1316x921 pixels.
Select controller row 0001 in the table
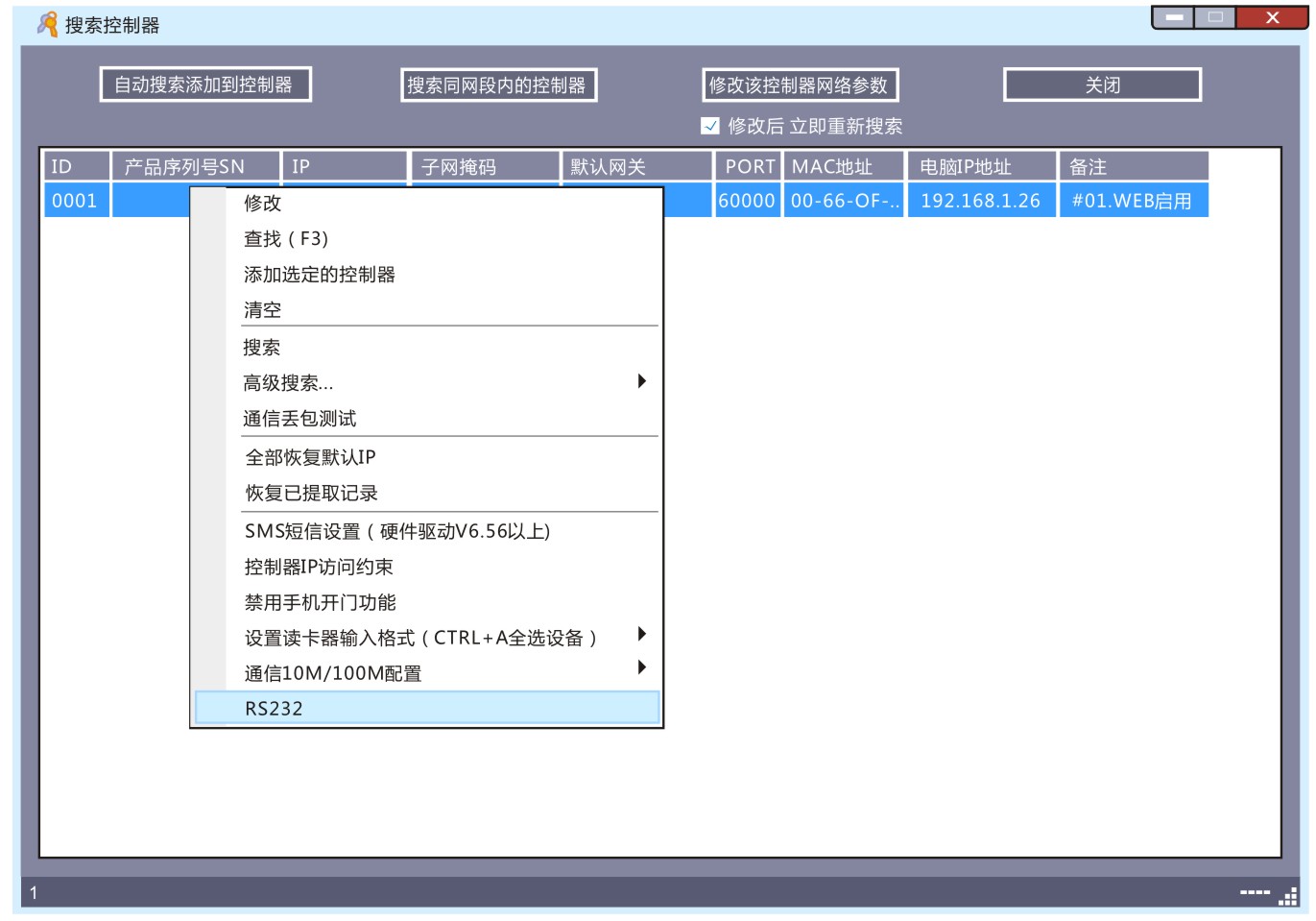tap(77, 201)
